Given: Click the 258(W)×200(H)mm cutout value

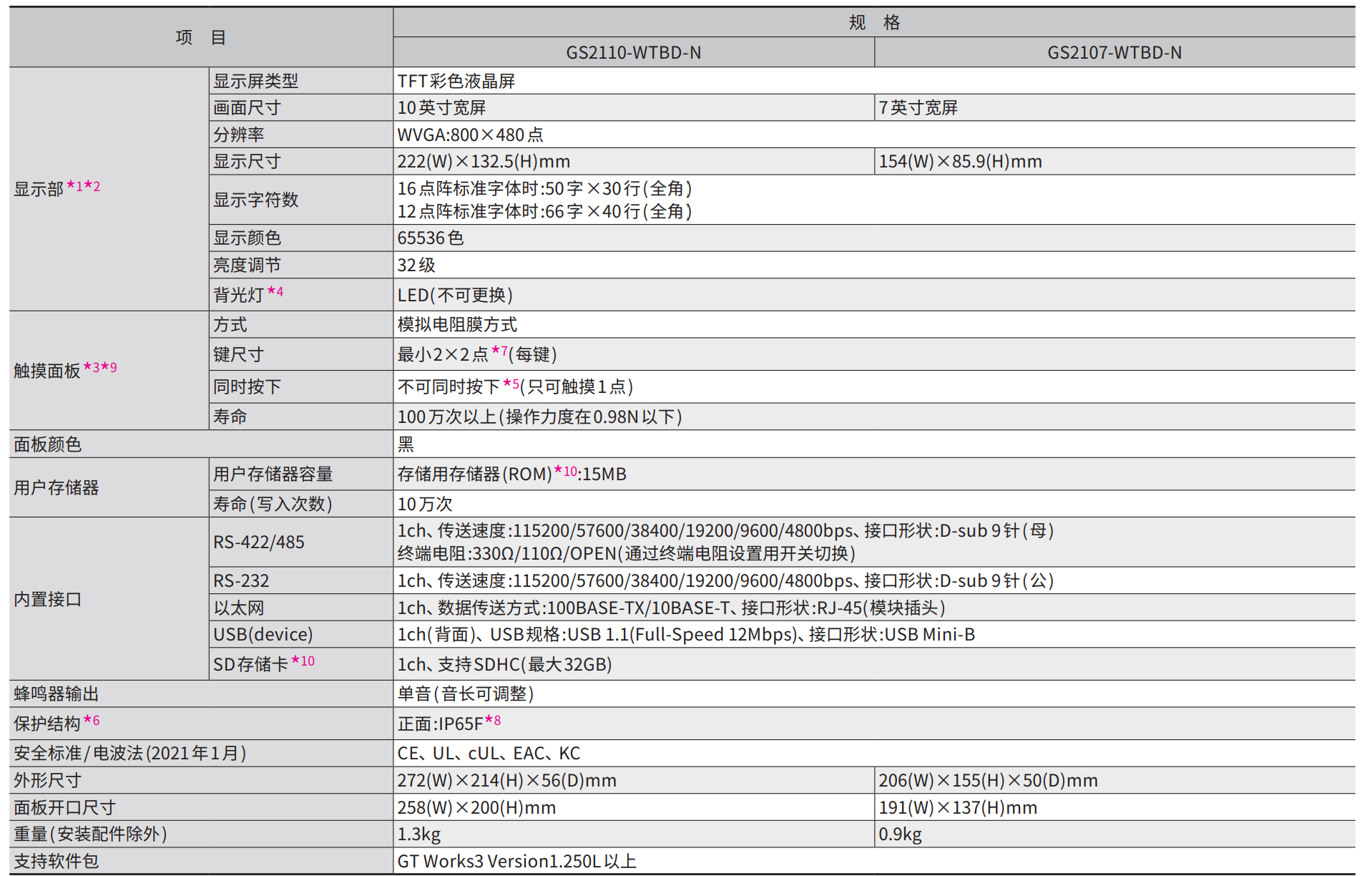Looking at the screenshot, I should 476,807.
